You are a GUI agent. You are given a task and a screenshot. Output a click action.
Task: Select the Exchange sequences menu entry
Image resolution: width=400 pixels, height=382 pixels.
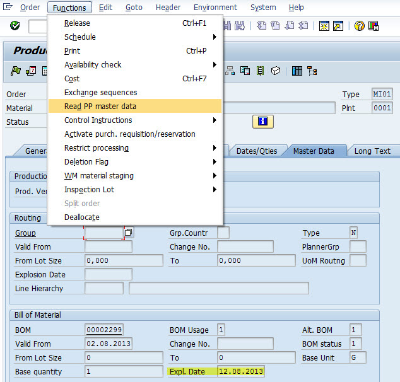[135, 92]
